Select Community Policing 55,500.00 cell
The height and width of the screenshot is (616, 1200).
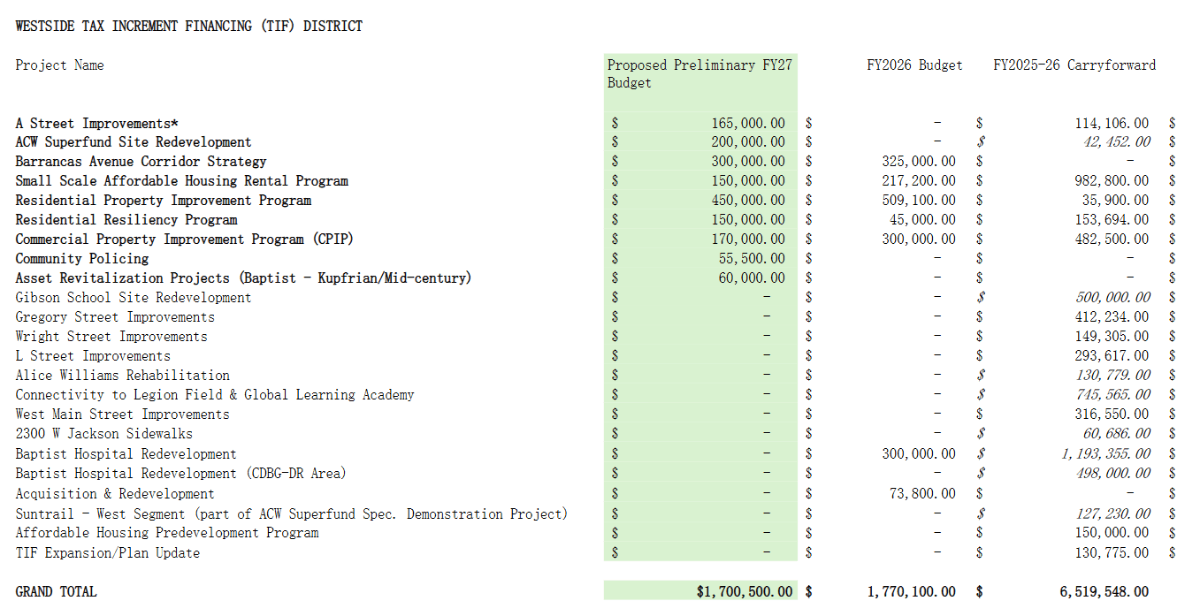click(x=752, y=258)
